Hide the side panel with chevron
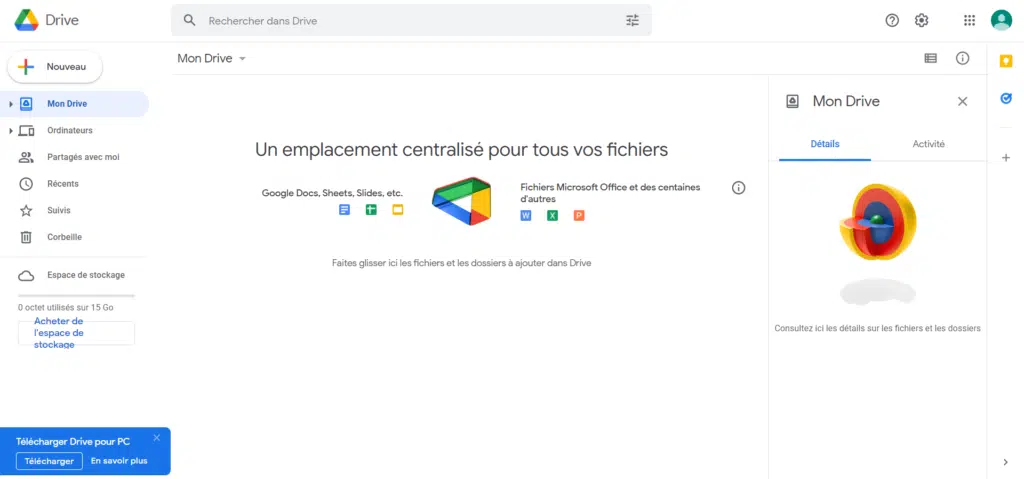This screenshot has width=1024, height=479. pyautogui.click(x=1006, y=462)
